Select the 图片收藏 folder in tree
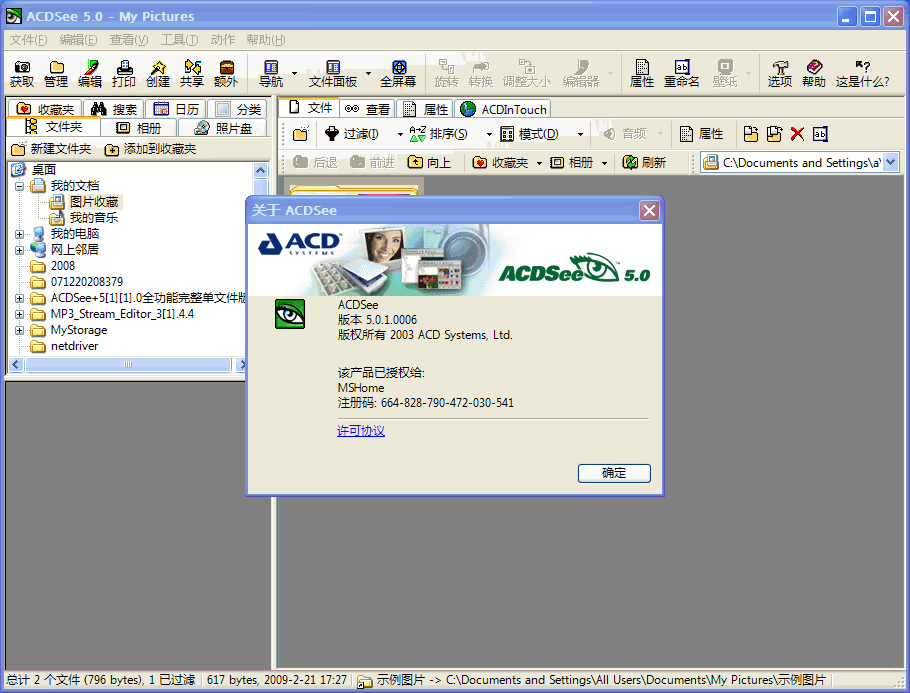The height and width of the screenshot is (693, 910). pyautogui.click(x=93, y=202)
